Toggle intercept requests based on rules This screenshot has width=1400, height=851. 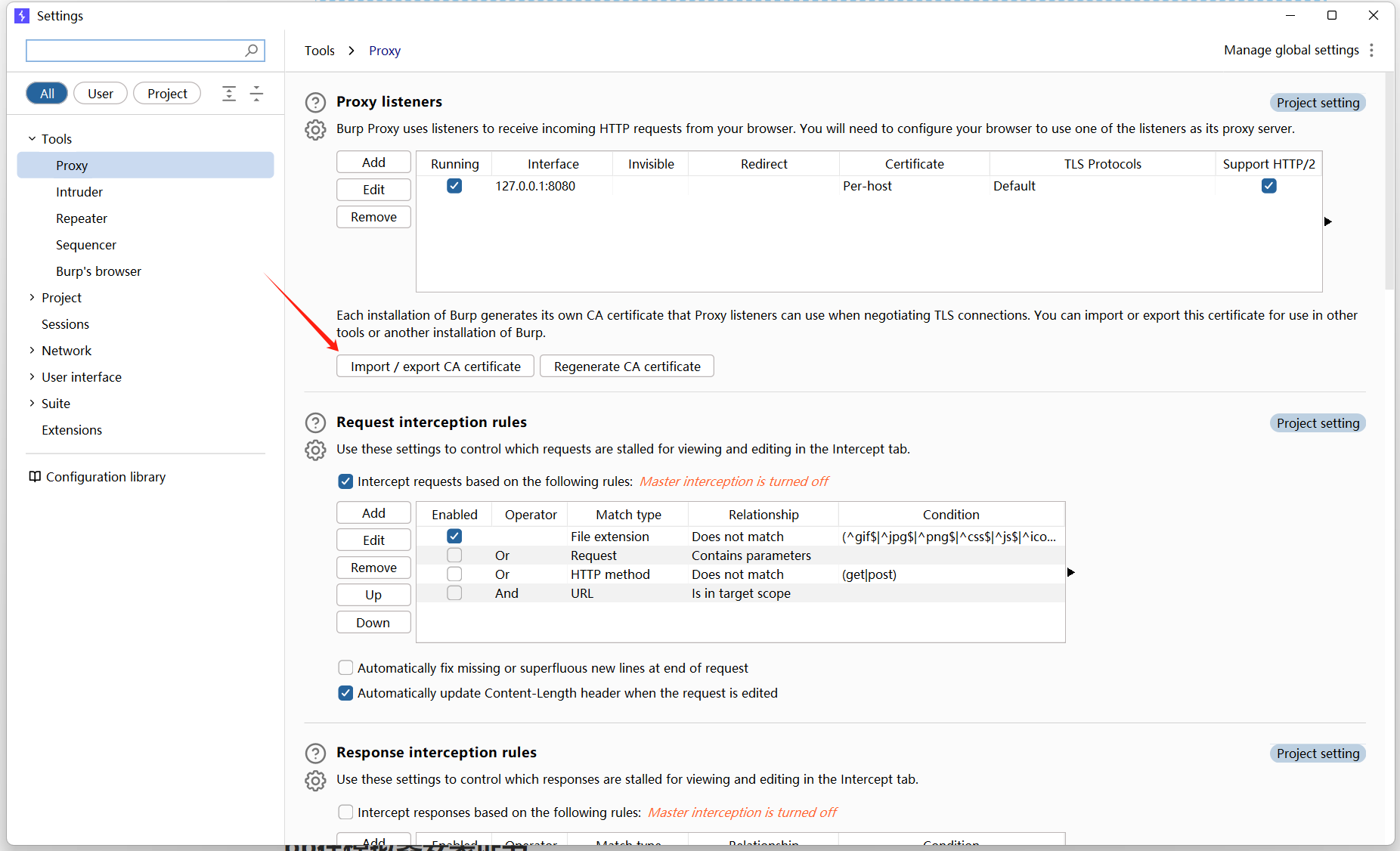[345, 481]
